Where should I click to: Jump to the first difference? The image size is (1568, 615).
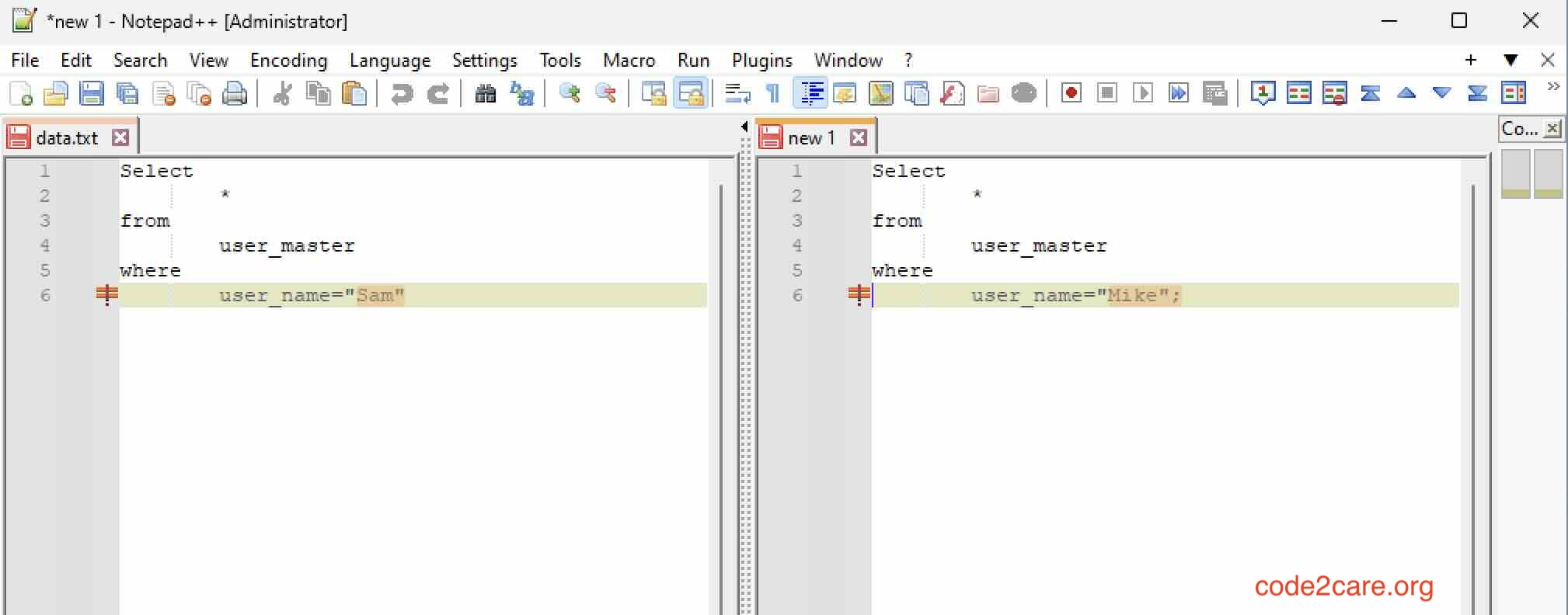pos(1370,94)
